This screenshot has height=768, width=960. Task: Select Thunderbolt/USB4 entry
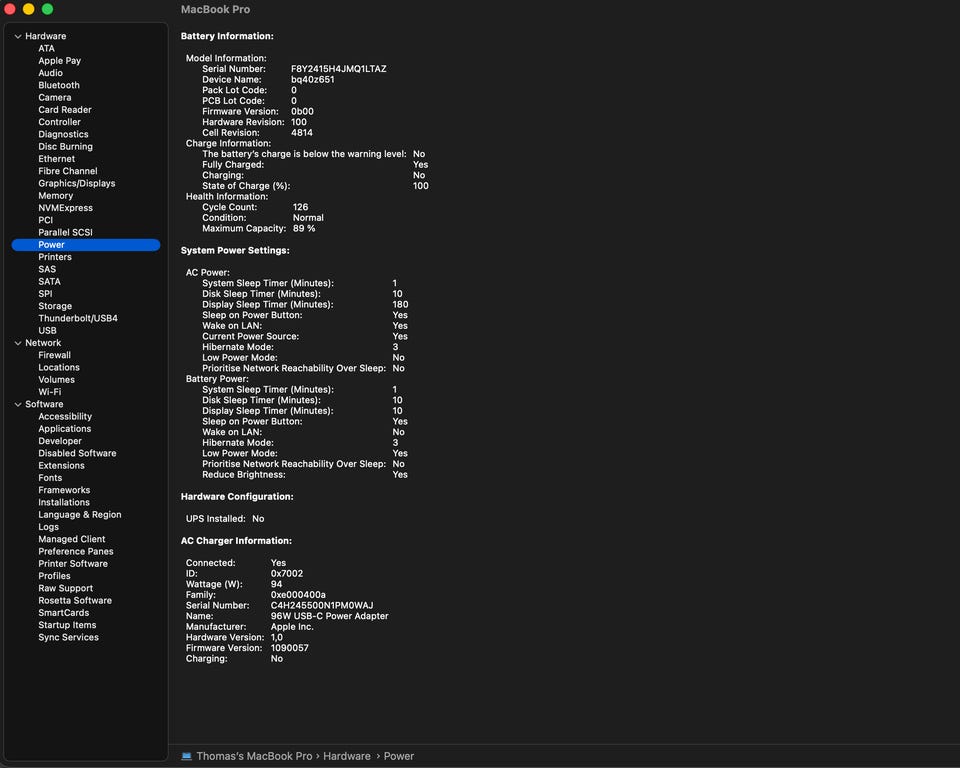[x=78, y=318]
